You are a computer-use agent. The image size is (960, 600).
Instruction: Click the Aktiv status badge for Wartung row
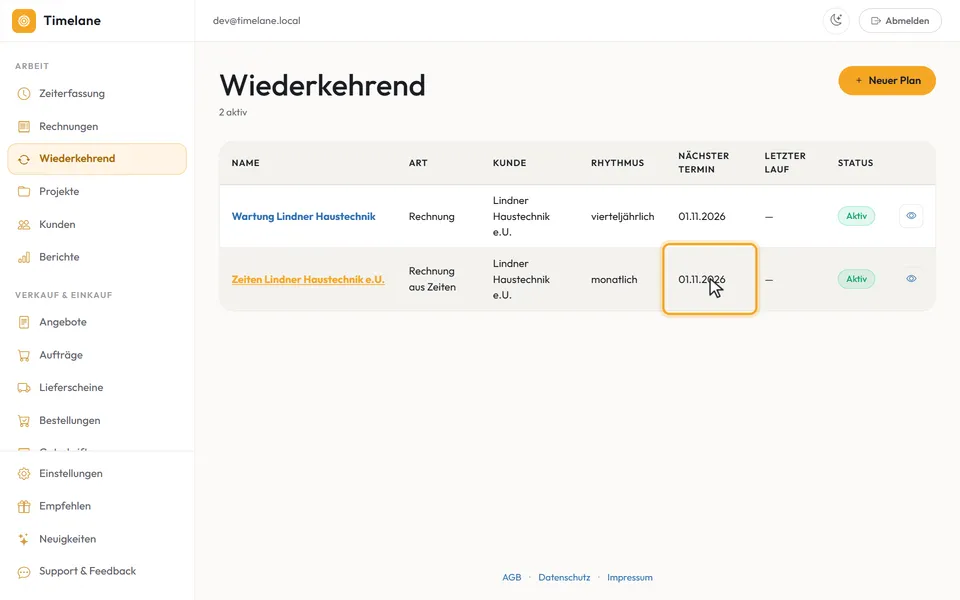(857, 216)
